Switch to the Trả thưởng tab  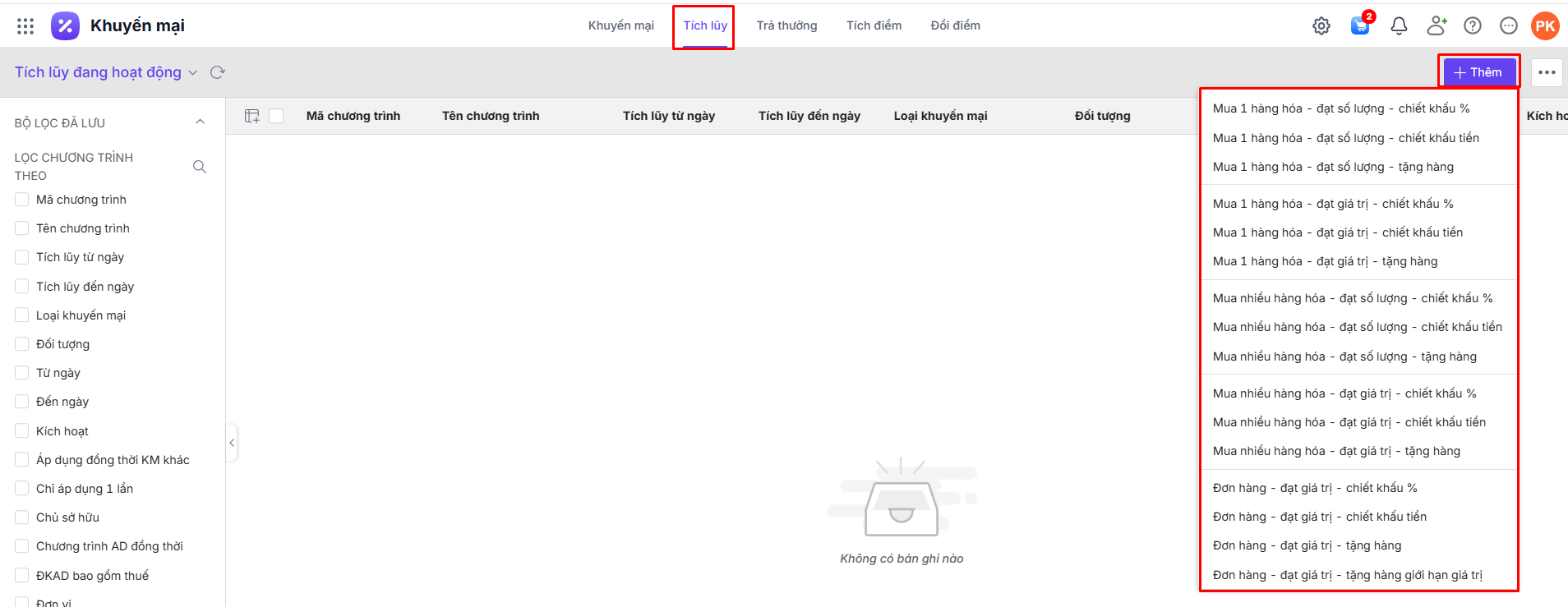tap(786, 25)
